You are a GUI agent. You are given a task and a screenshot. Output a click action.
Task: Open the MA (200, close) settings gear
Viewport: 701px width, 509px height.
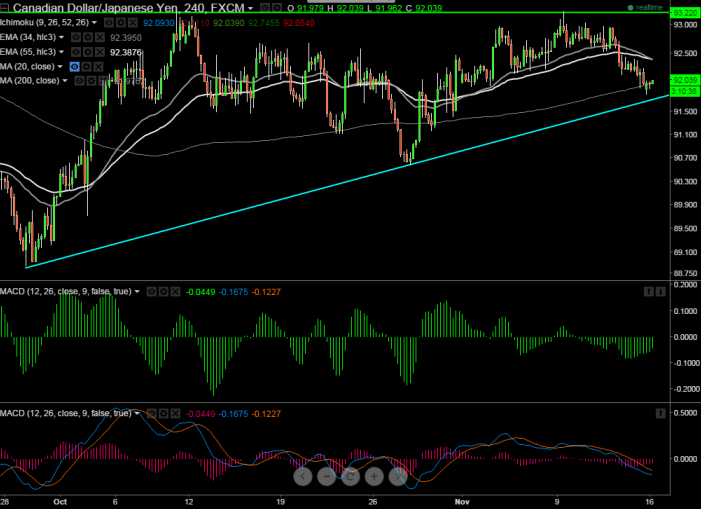pos(92,81)
